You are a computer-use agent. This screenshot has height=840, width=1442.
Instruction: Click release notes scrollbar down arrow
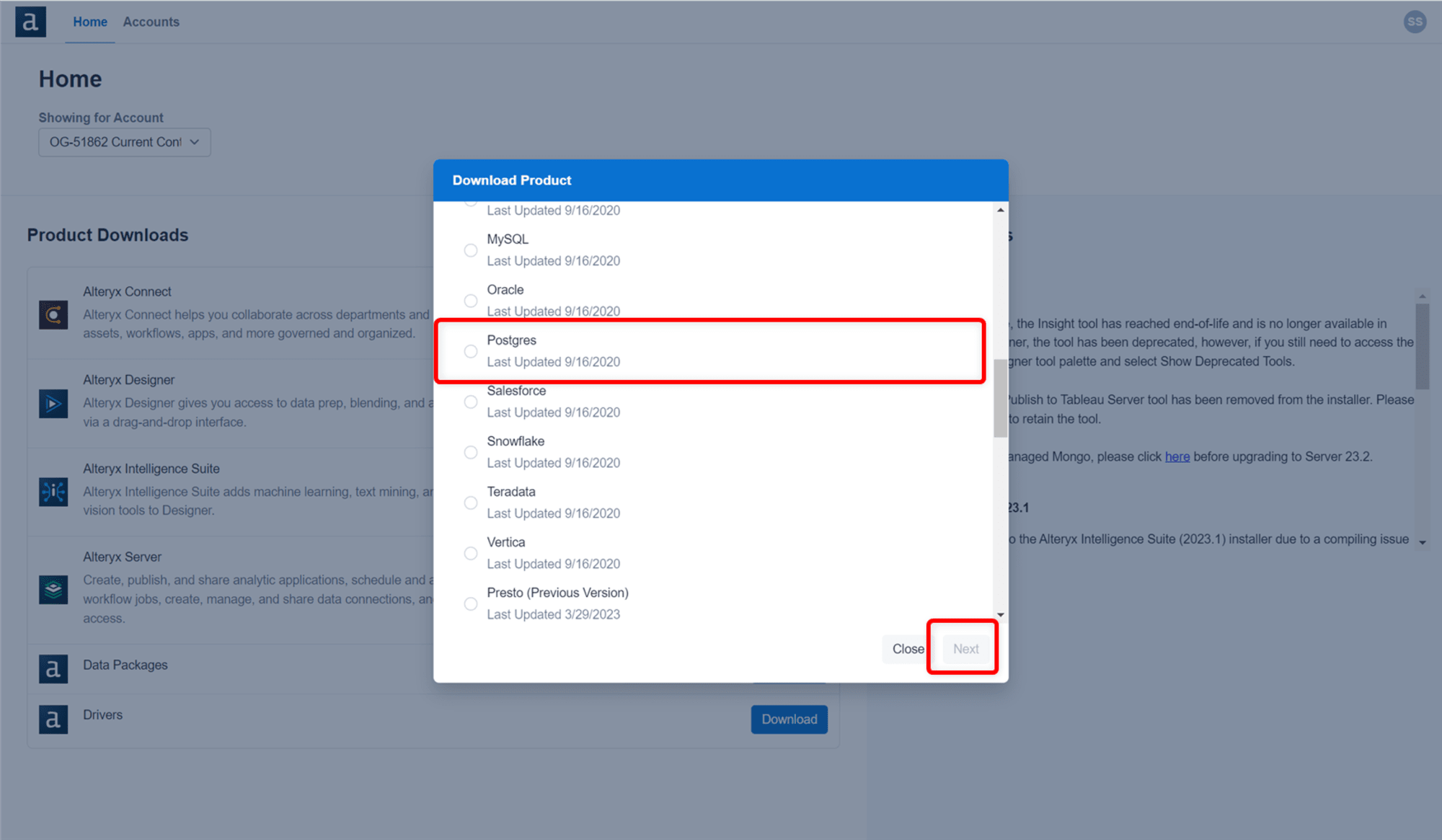point(1423,542)
